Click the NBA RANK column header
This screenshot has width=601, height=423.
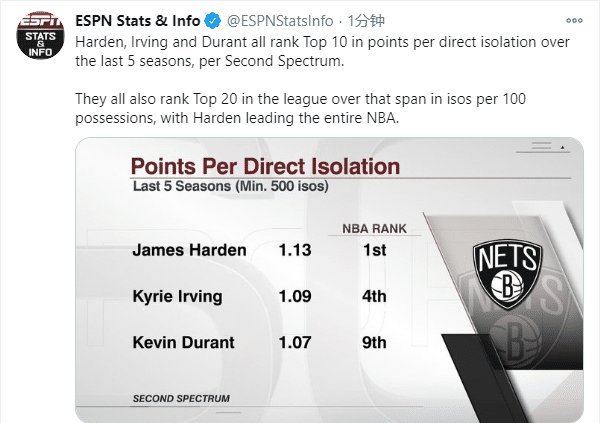tap(375, 228)
